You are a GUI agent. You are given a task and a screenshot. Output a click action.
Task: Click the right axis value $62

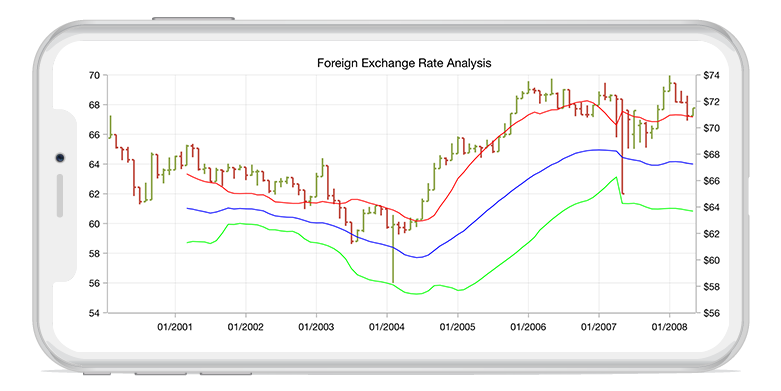[711, 234]
